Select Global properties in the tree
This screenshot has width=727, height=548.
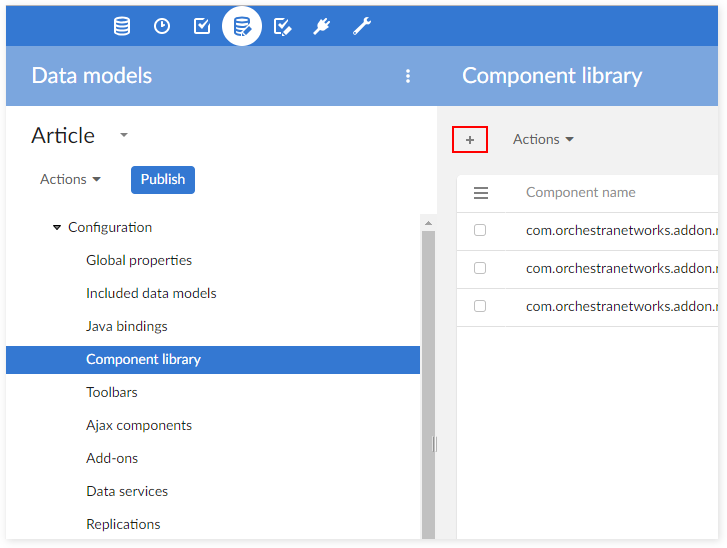coord(139,261)
